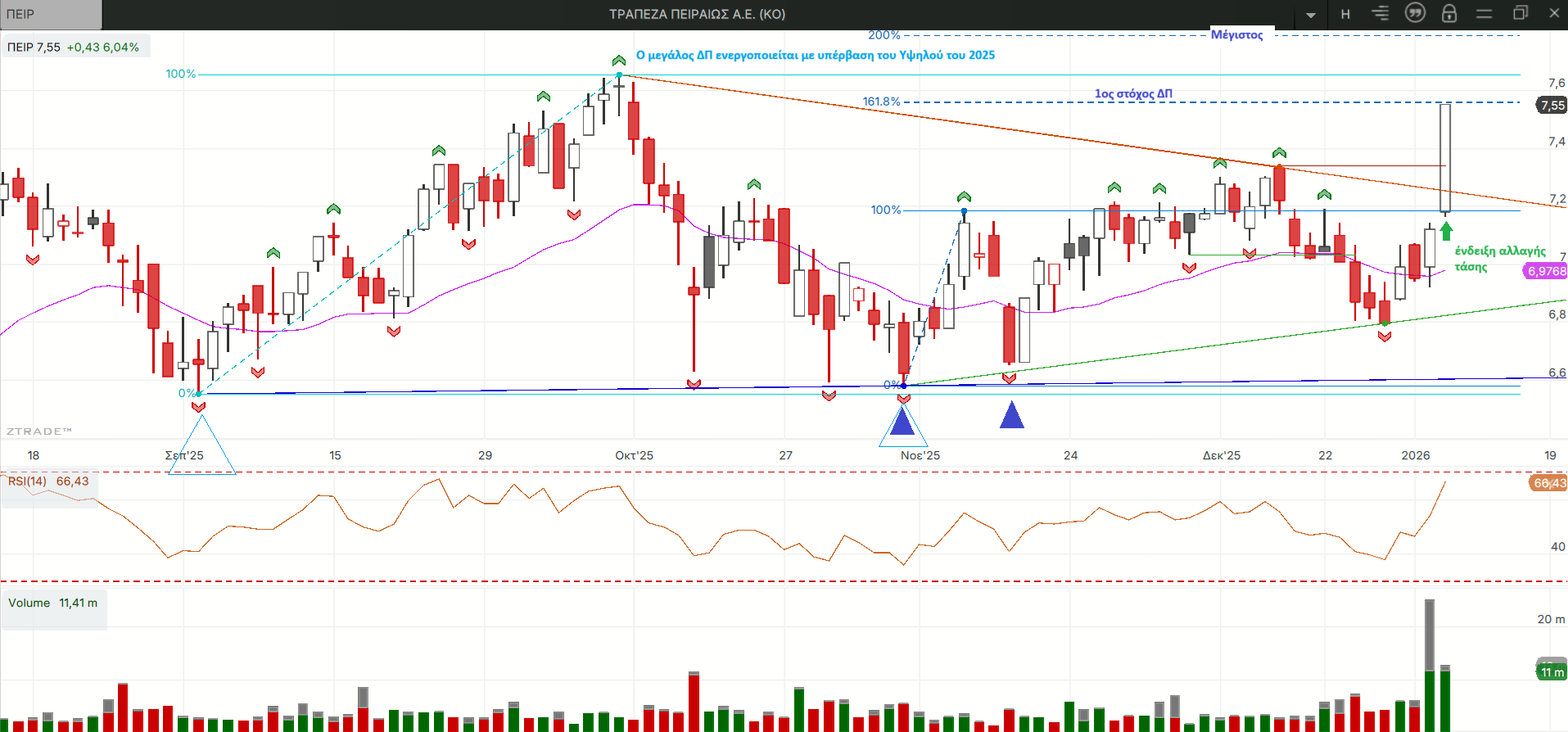This screenshot has height=732, width=1568.
Task: Open the indicators lines icon
Action: (x=1380, y=14)
